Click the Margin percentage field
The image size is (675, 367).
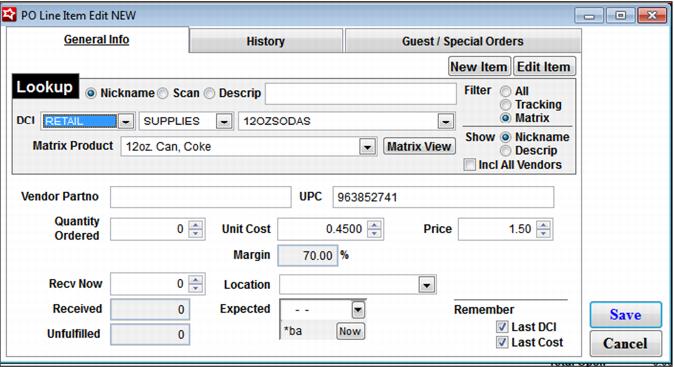coord(307,256)
